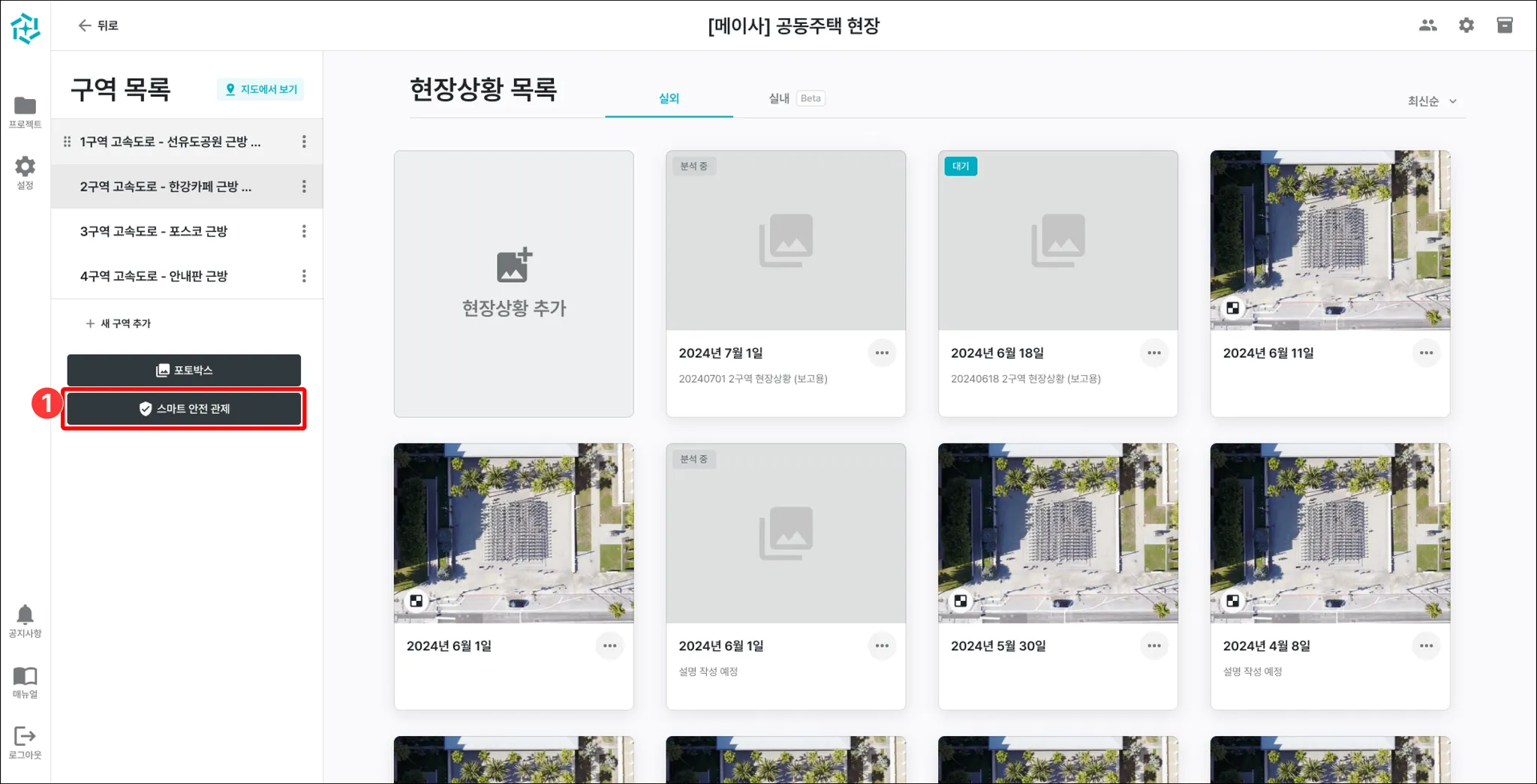The image size is (1537, 784).
Task: Click the 지도에서 보기 map button
Action: pyautogui.click(x=260, y=89)
